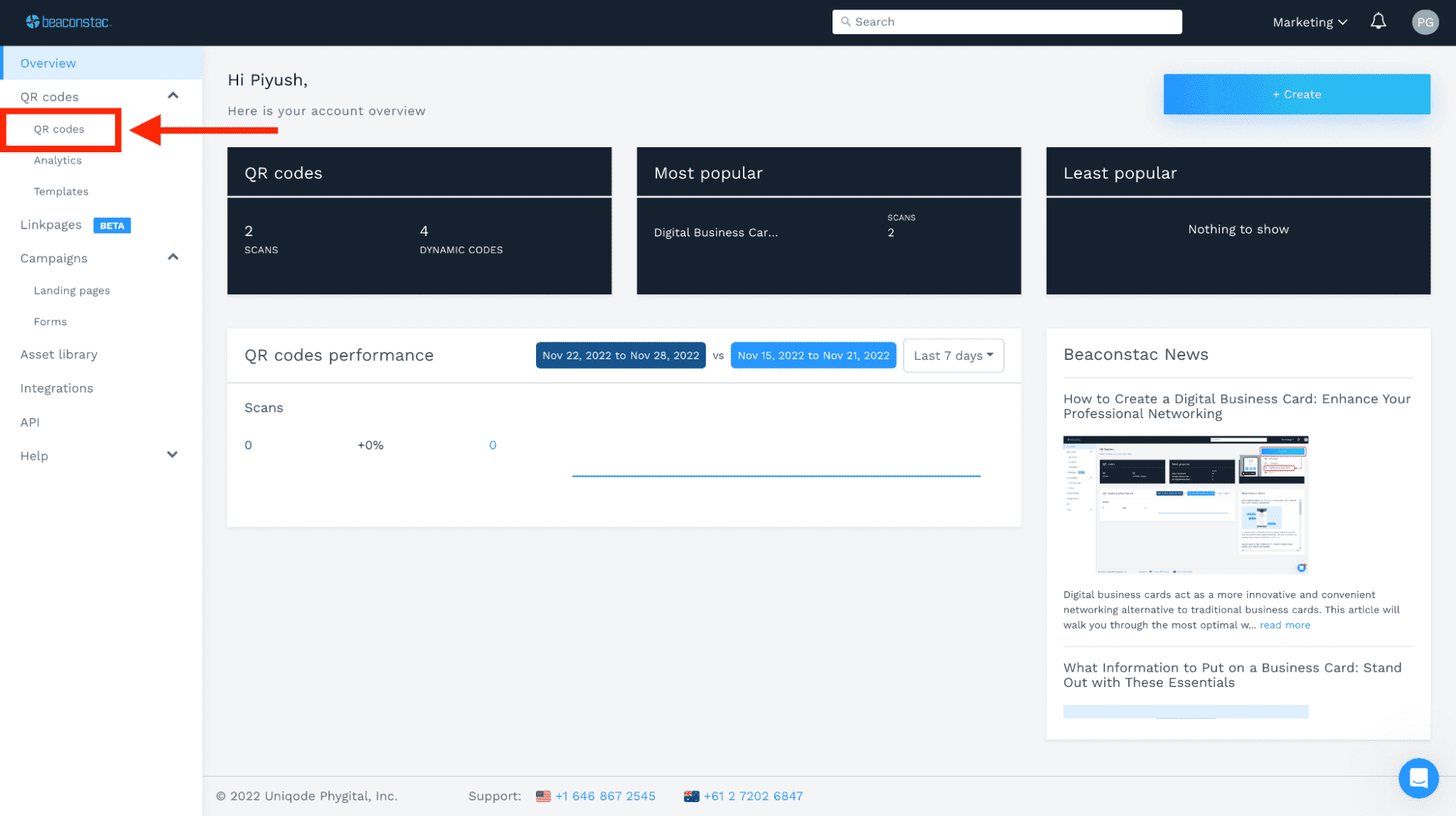The height and width of the screenshot is (816, 1456).
Task: Expand the Help sidebar section
Action: [x=173, y=455]
